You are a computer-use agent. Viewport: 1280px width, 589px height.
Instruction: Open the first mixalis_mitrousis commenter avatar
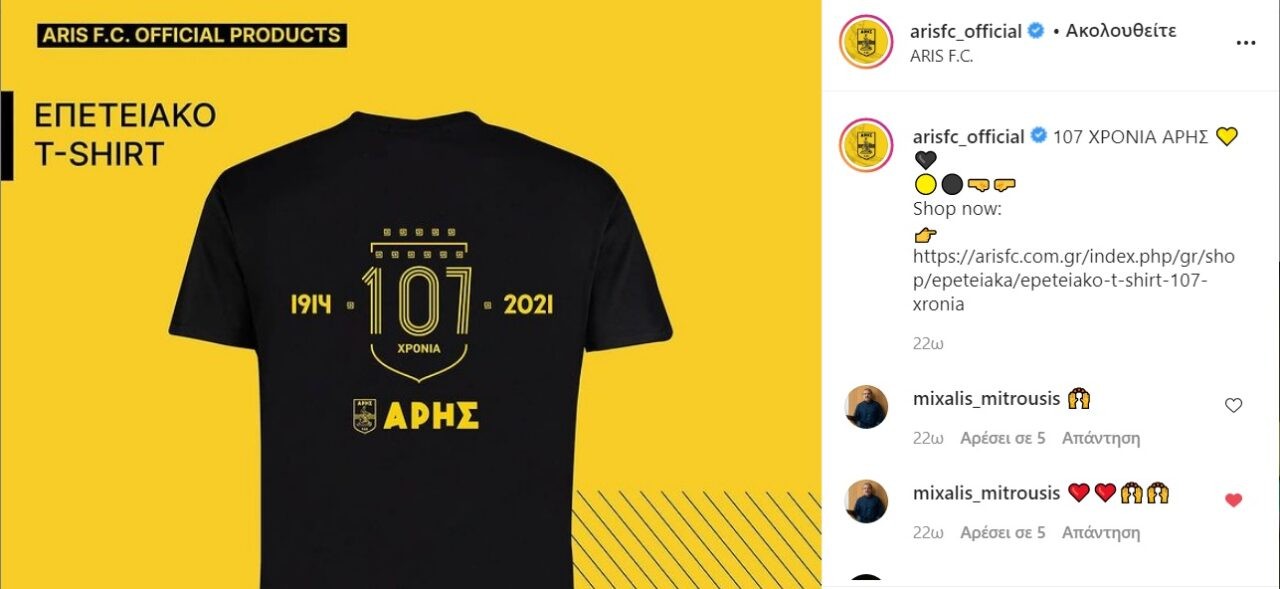pos(866,407)
